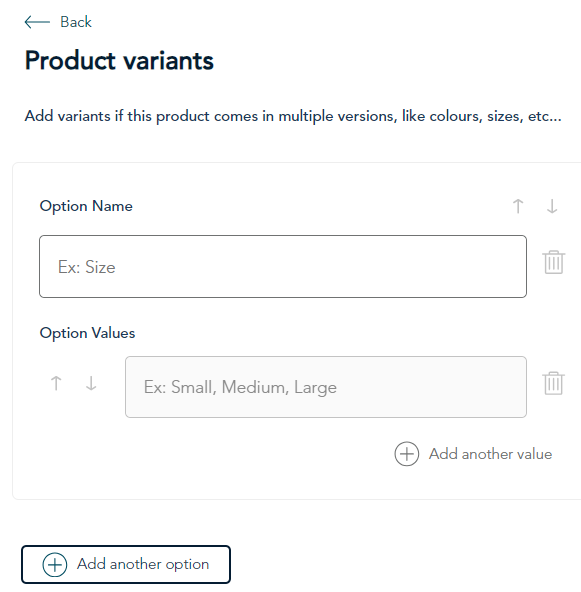Click the Option Values field label
This screenshot has width=581, height=592.
tap(87, 333)
